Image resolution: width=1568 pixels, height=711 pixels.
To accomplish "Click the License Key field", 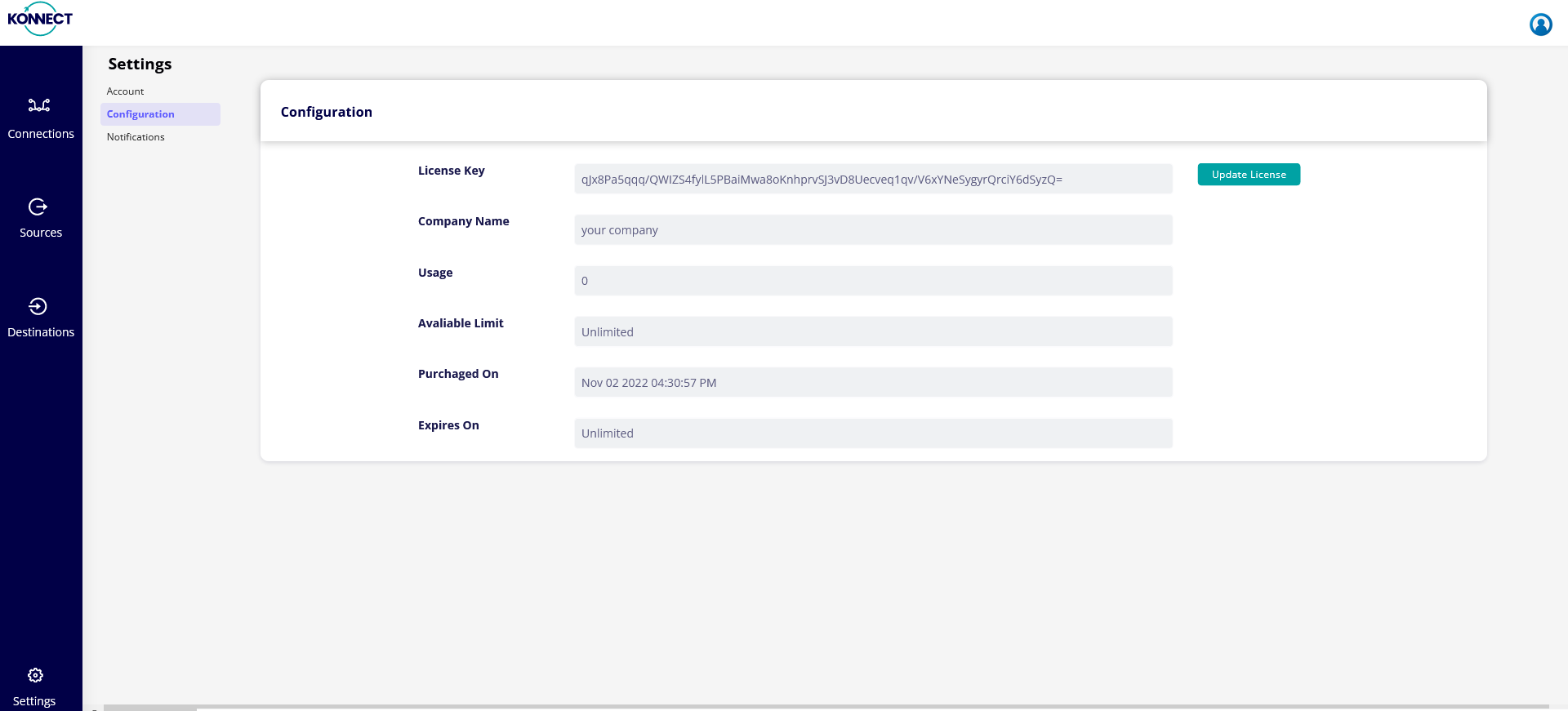I will [x=872, y=180].
